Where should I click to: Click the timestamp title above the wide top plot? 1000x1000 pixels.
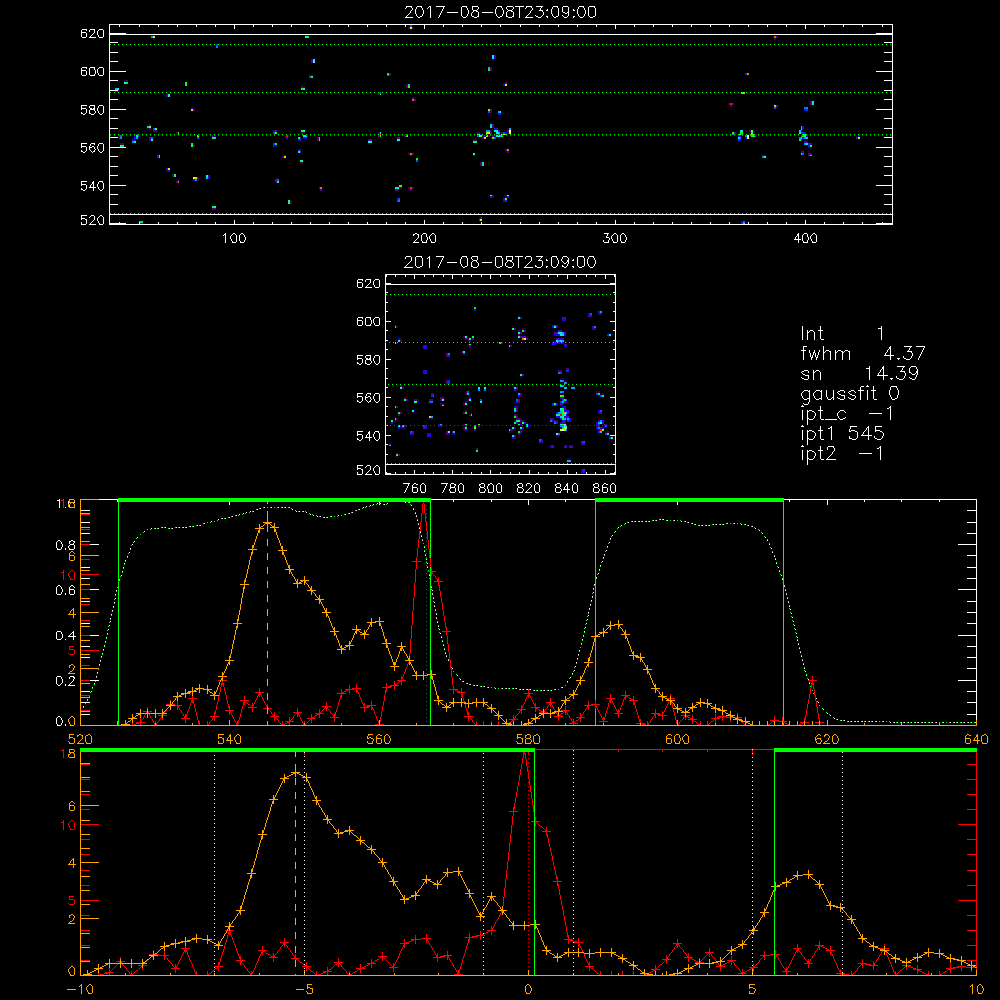point(500,12)
